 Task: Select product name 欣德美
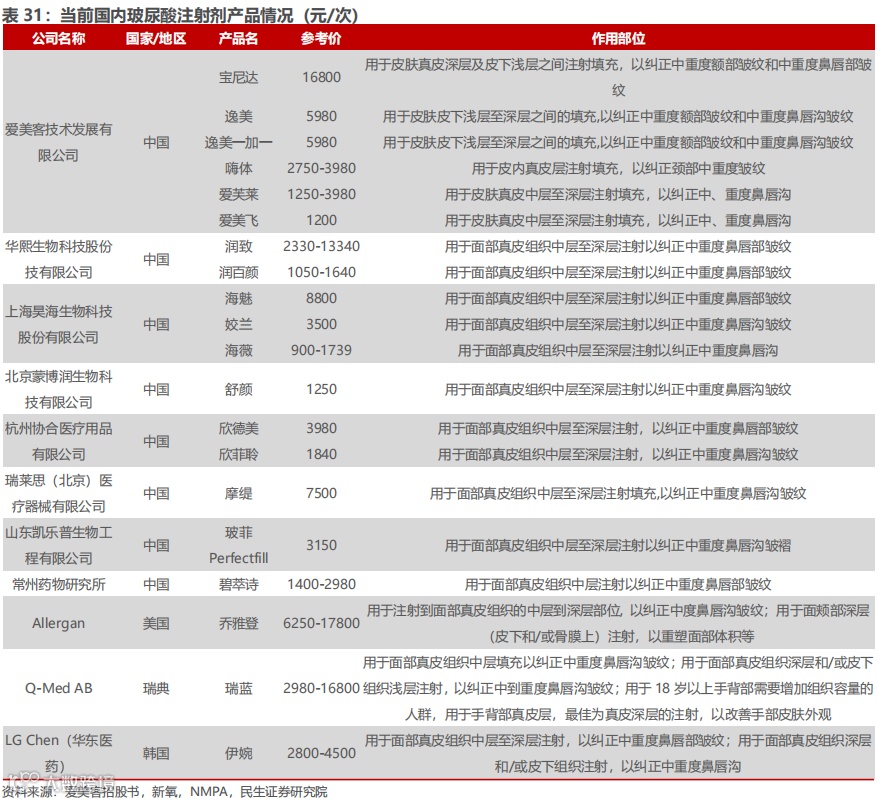tap(239, 428)
